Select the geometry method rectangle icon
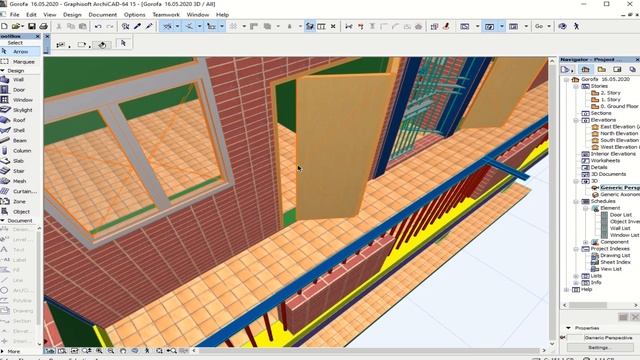640x360 pixels. [x=82, y=45]
